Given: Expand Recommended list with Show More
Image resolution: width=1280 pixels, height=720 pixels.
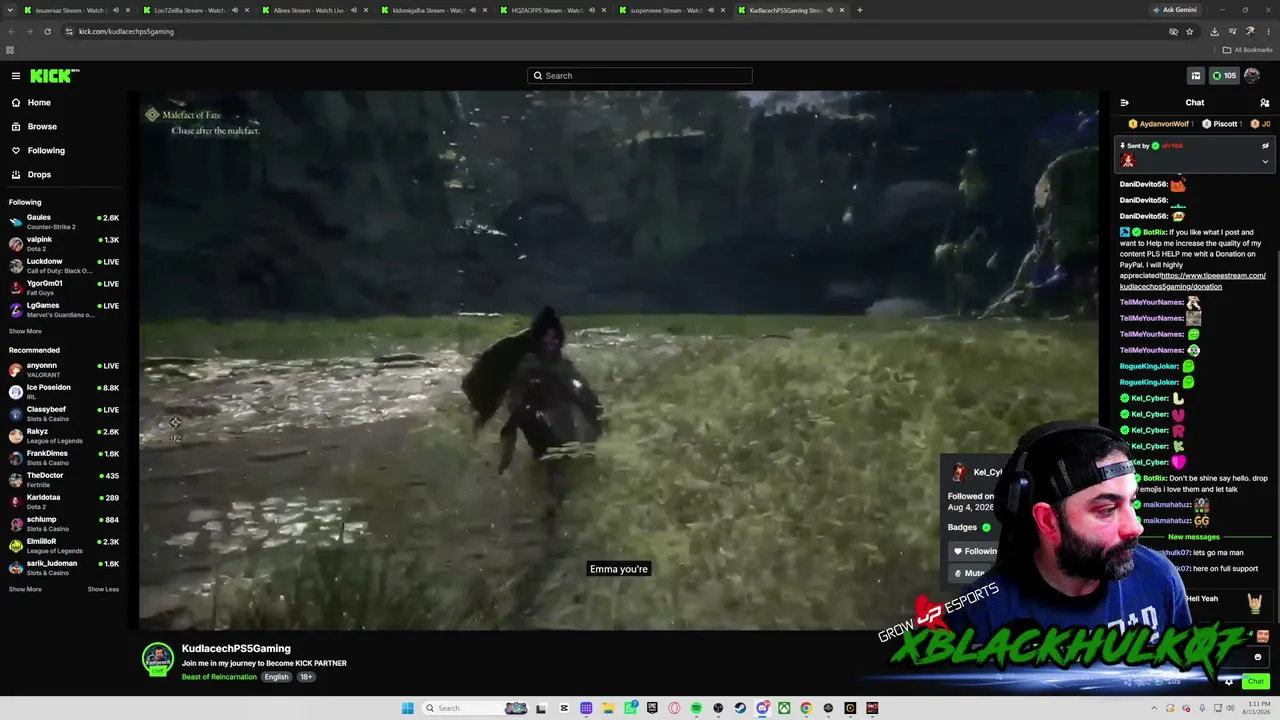Looking at the screenshot, I should coord(25,589).
